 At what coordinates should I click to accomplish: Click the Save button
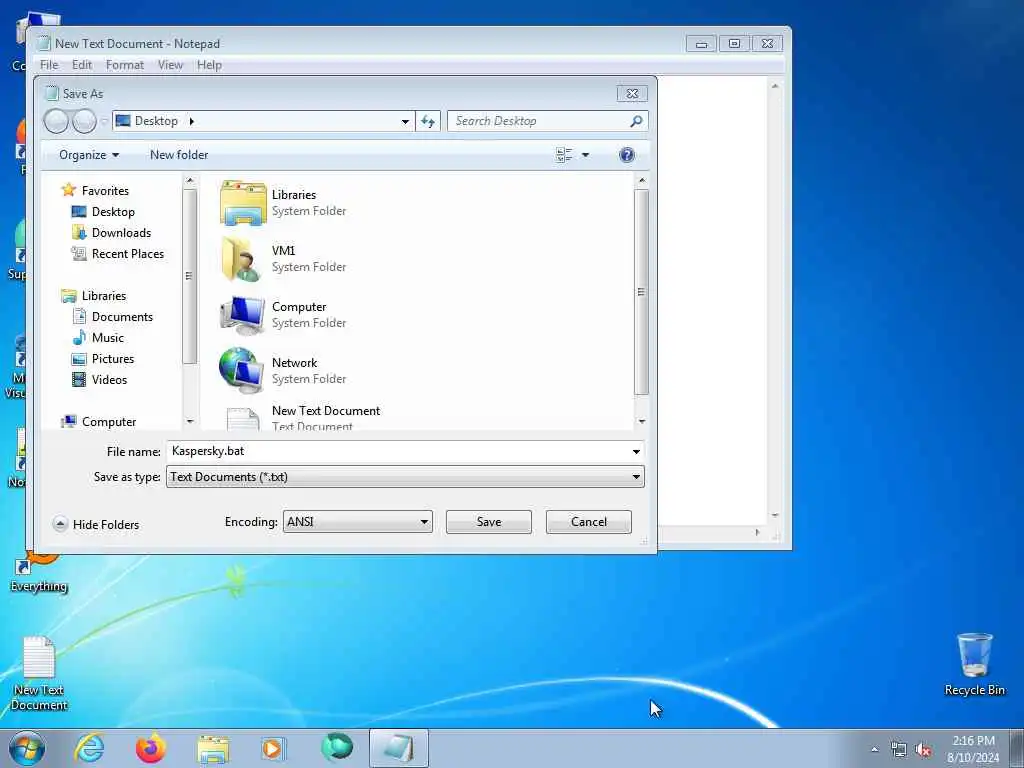coord(488,522)
